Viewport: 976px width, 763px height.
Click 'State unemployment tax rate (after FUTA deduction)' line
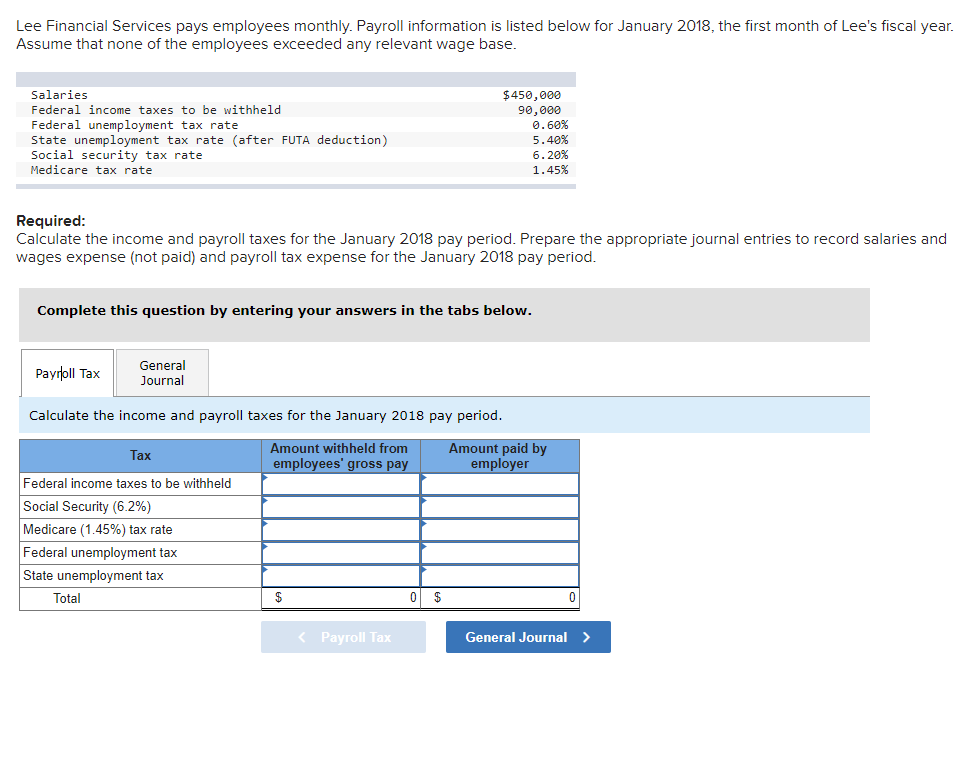(209, 140)
